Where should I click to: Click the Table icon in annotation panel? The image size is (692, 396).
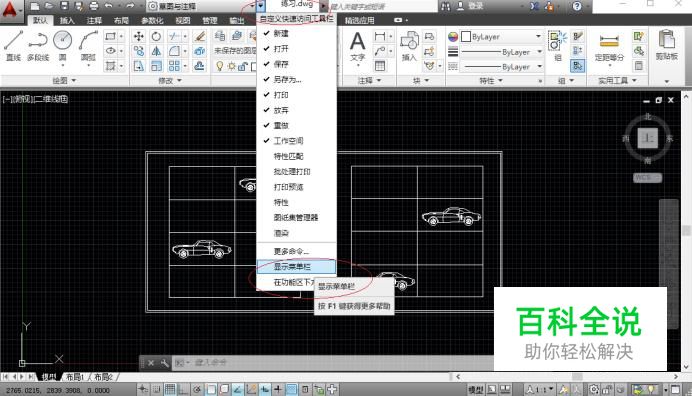(x=380, y=66)
